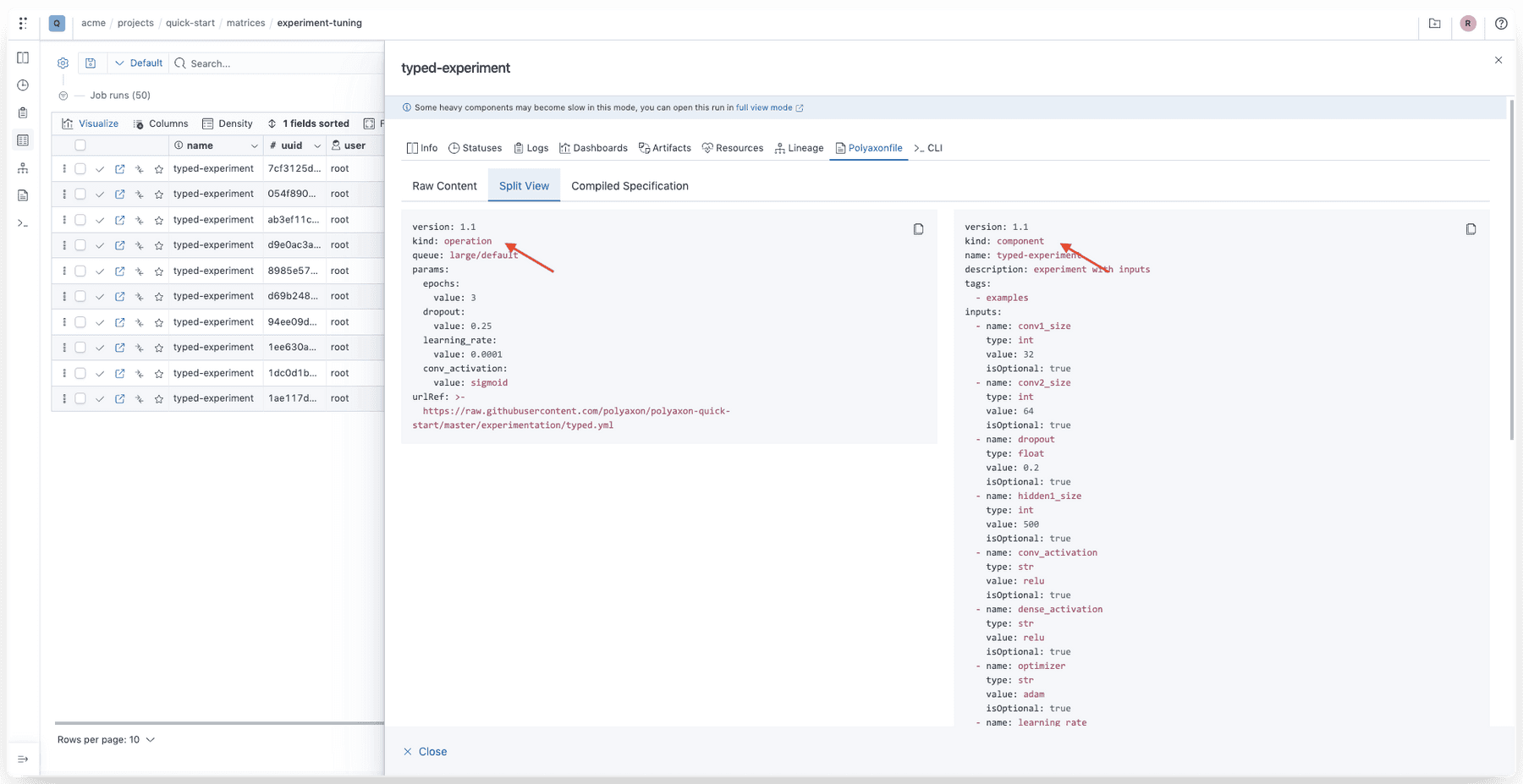
Task: Switch to the Compiled Specification tab
Action: pyautogui.click(x=630, y=185)
